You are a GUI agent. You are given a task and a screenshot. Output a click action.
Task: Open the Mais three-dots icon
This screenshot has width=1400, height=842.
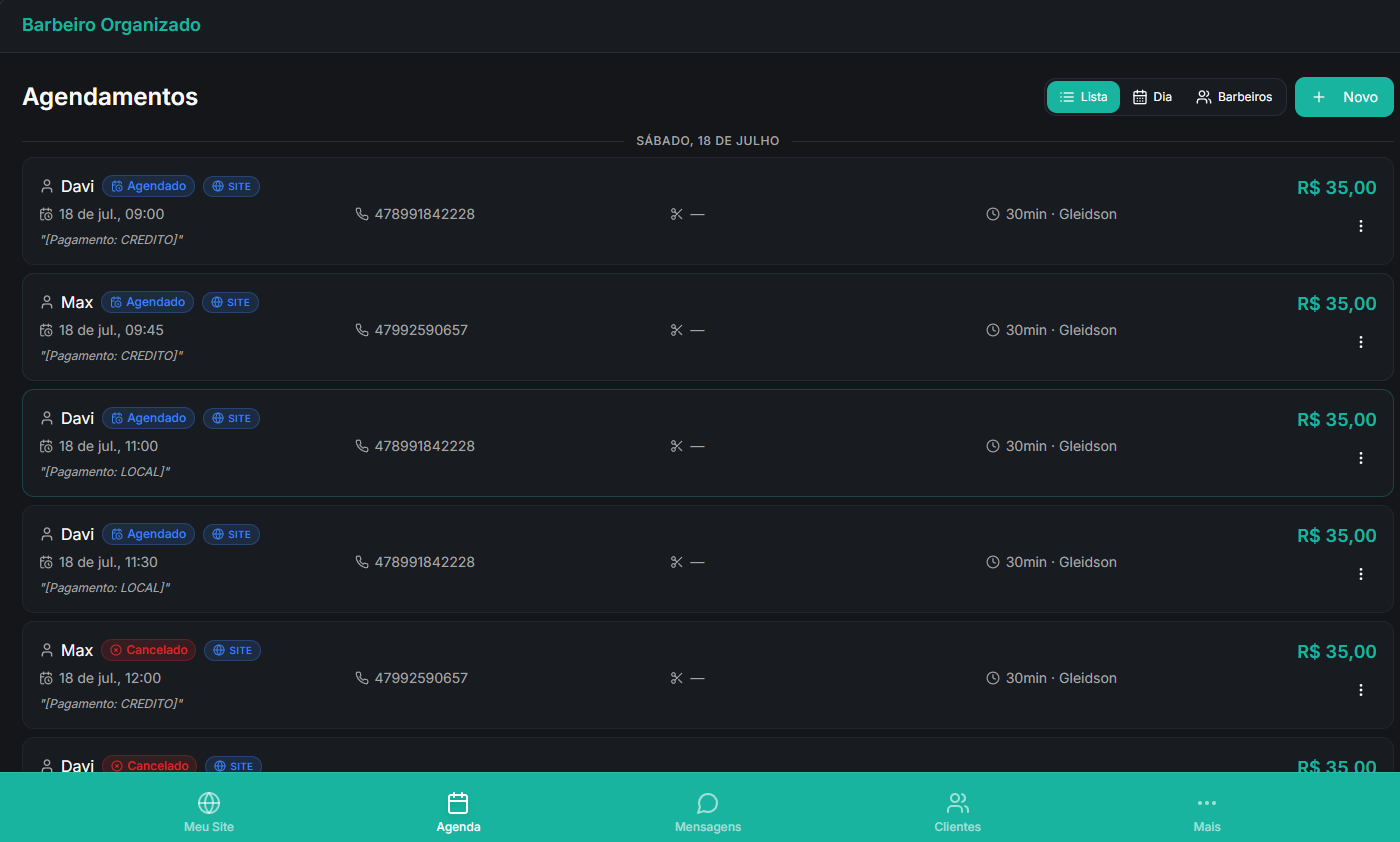[1207, 803]
